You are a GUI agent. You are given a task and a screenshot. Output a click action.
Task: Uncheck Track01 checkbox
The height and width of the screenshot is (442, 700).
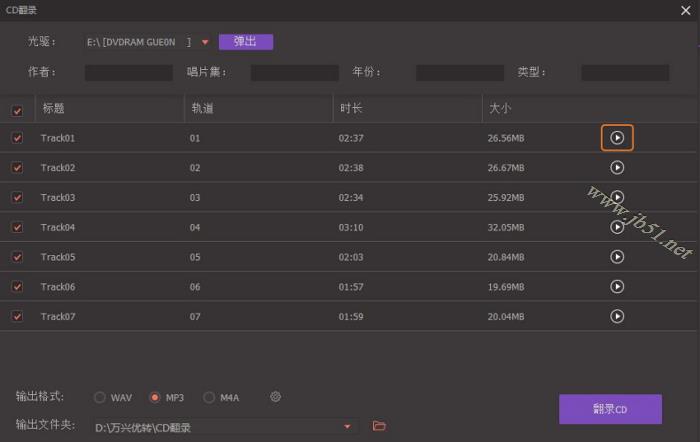pyautogui.click(x=17, y=138)
